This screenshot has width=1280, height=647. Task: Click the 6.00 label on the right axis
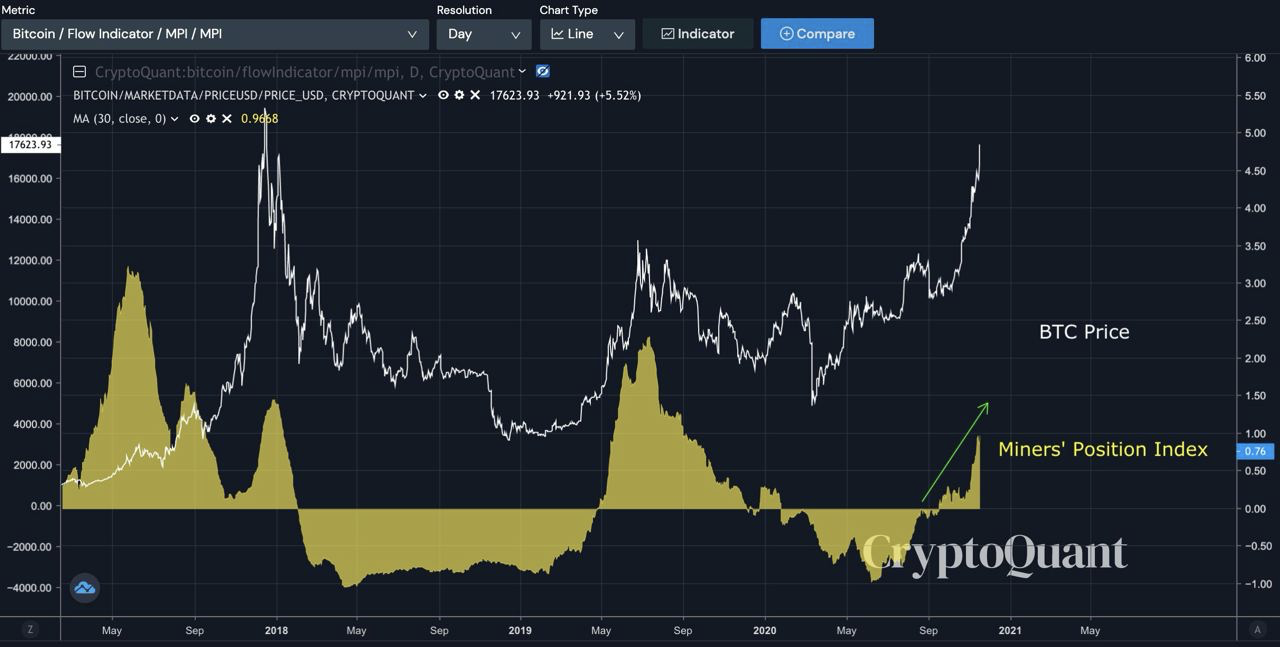tap(1254, 58)
